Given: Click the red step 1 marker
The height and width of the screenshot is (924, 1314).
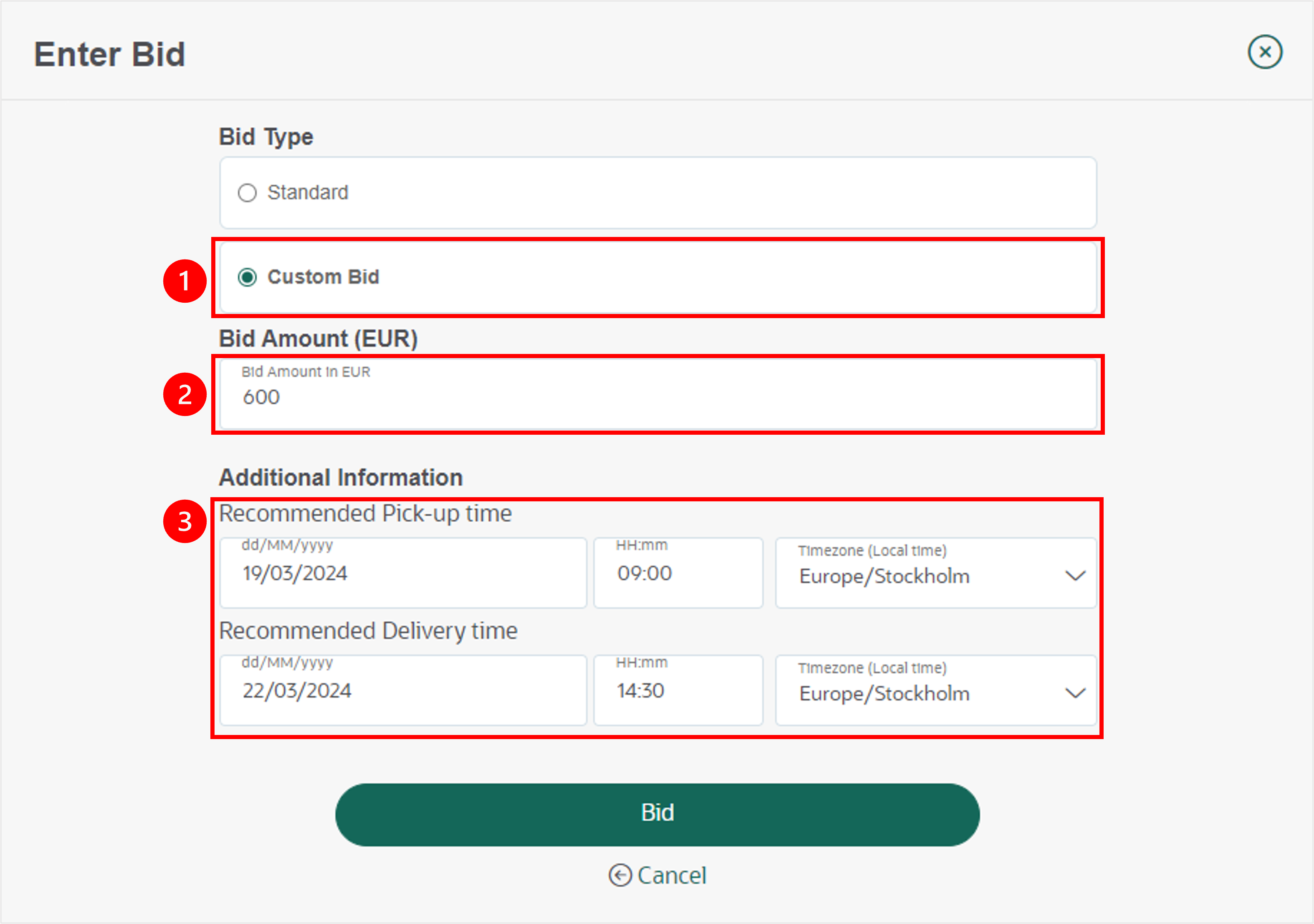Looking at the screenshot, I should (x=184, y=281).
